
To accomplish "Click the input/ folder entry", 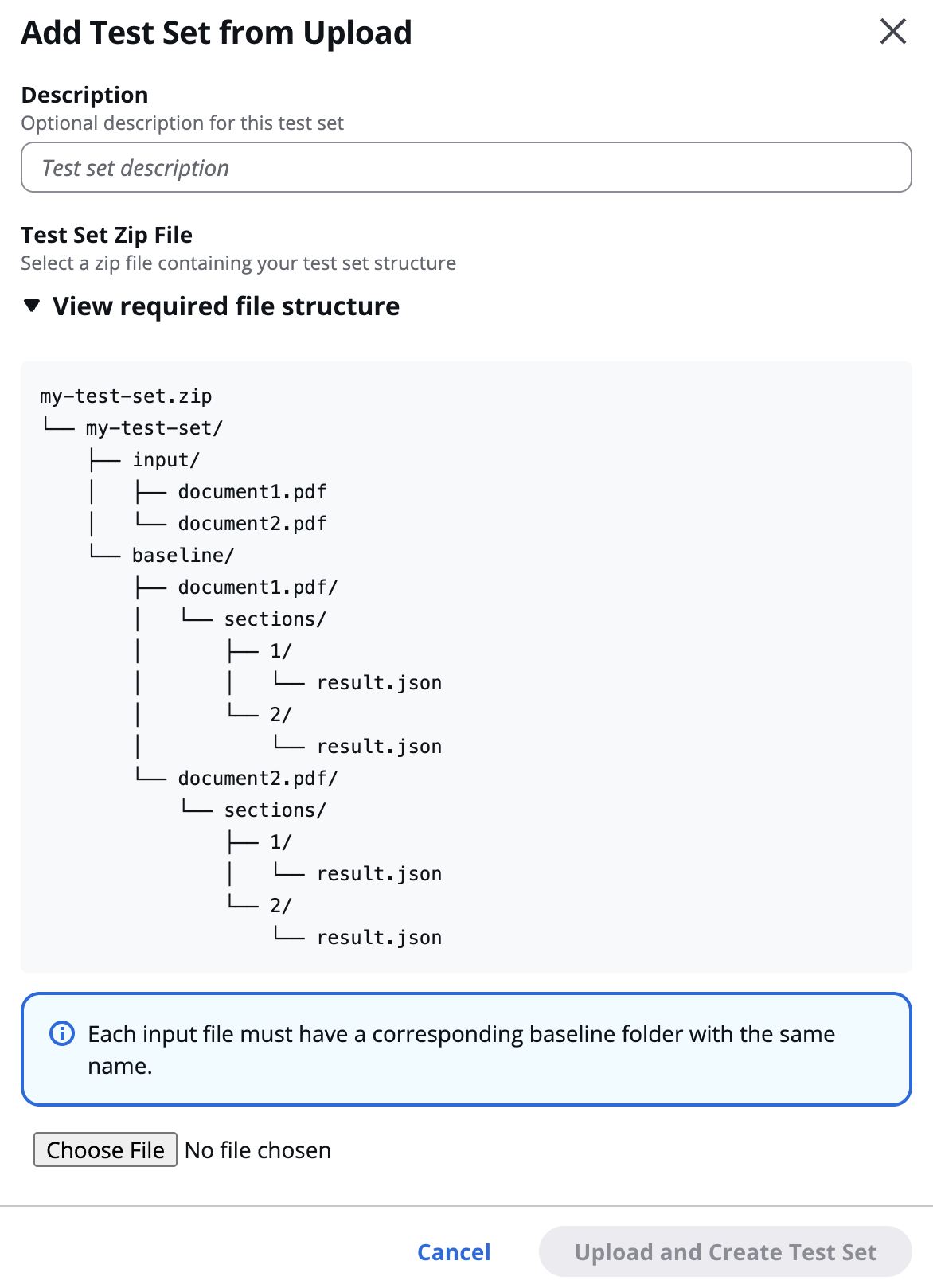I will [166, 460].
